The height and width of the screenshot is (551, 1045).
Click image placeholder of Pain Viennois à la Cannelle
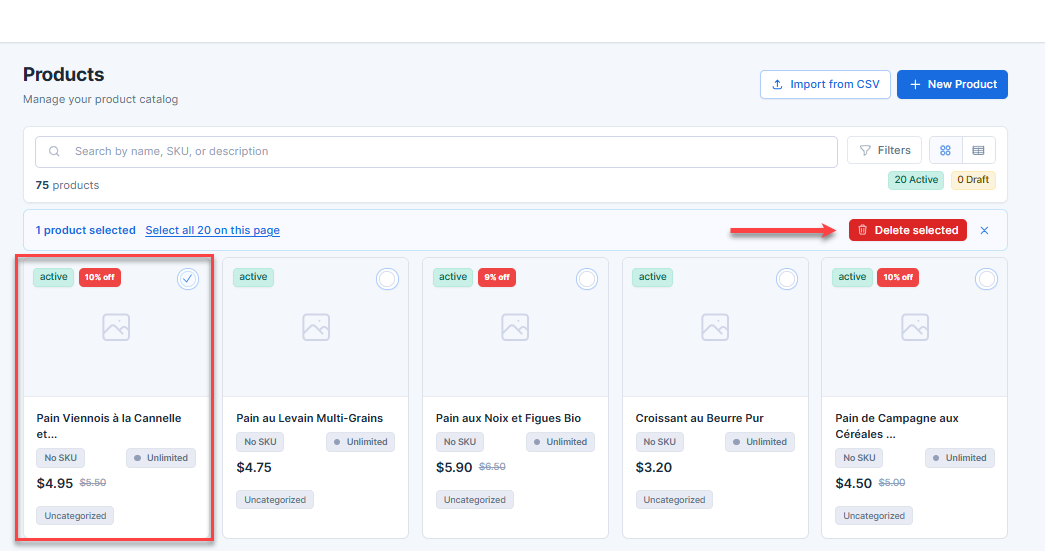point(116,327)
